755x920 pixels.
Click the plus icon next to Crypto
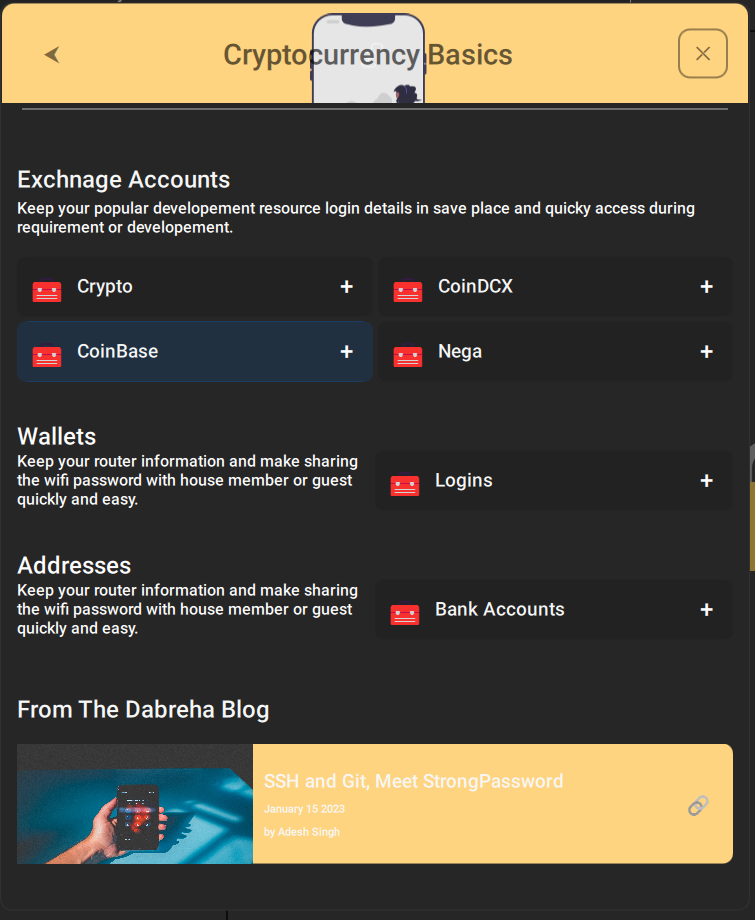click(x=347, y=286)
